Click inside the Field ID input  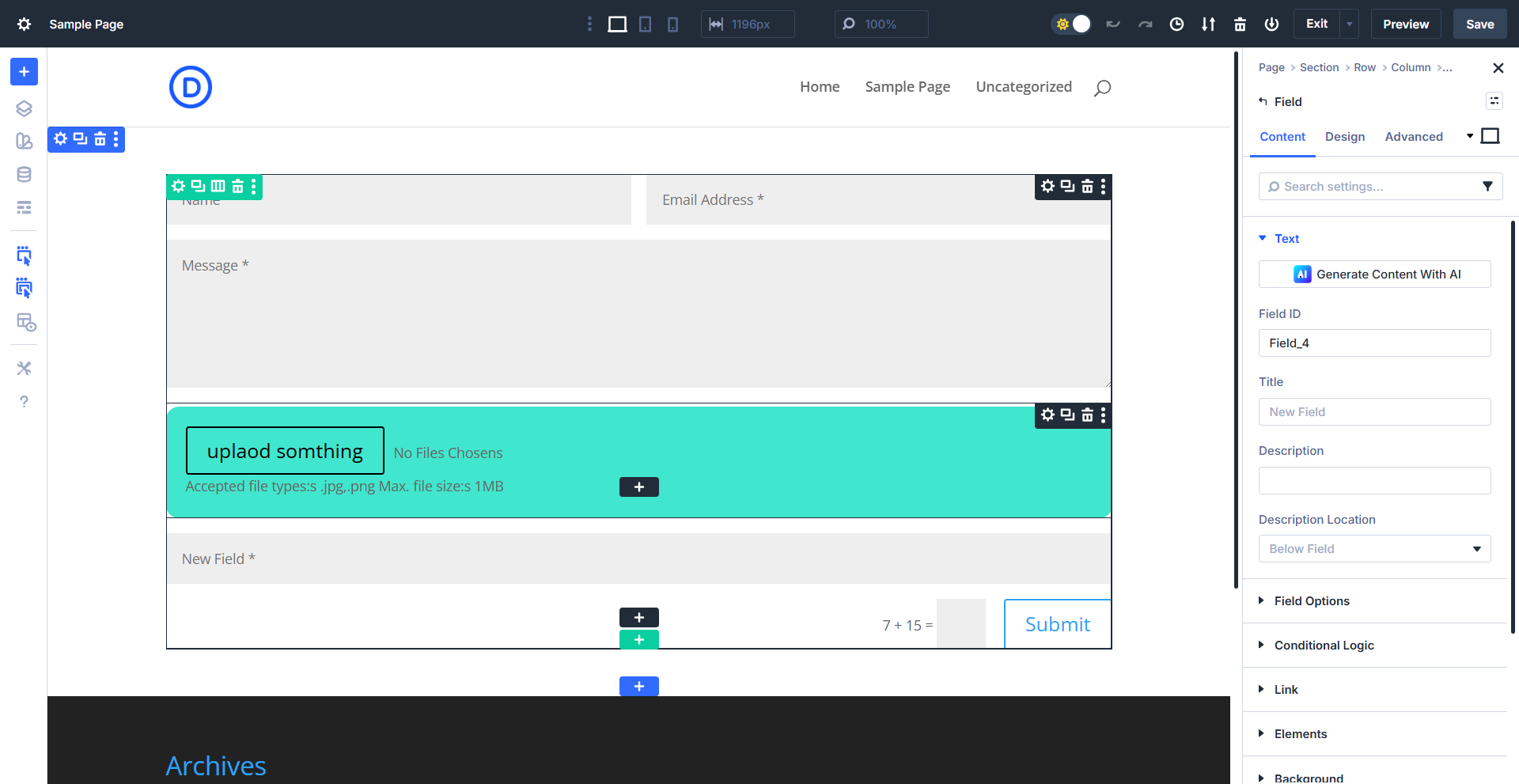click(1374, 343)
